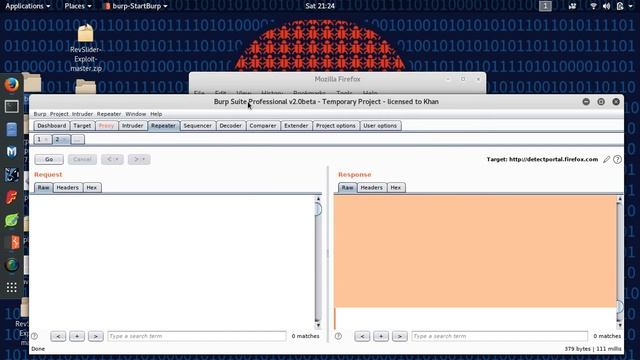
Task: Switch to the Comparer tab
Action: (263, 126)
